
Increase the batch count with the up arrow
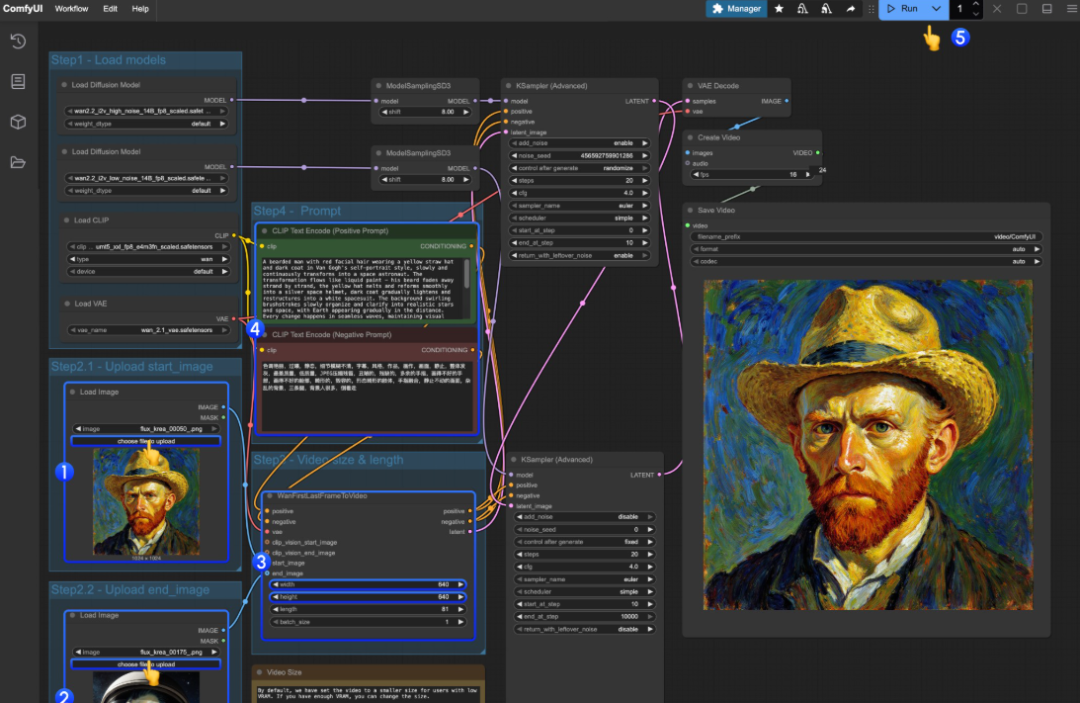[x=975, y=5]
